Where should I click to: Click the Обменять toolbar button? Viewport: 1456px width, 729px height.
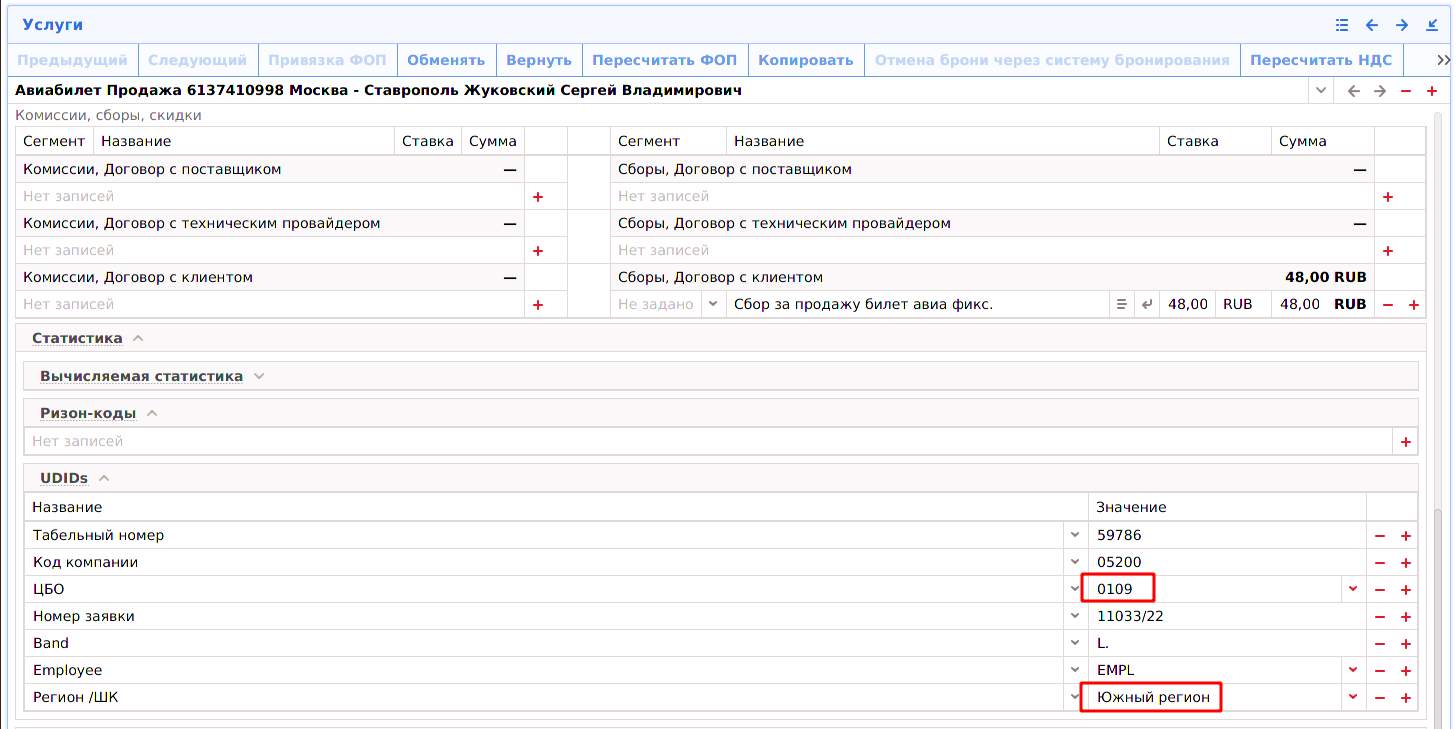tap(446, 60)
